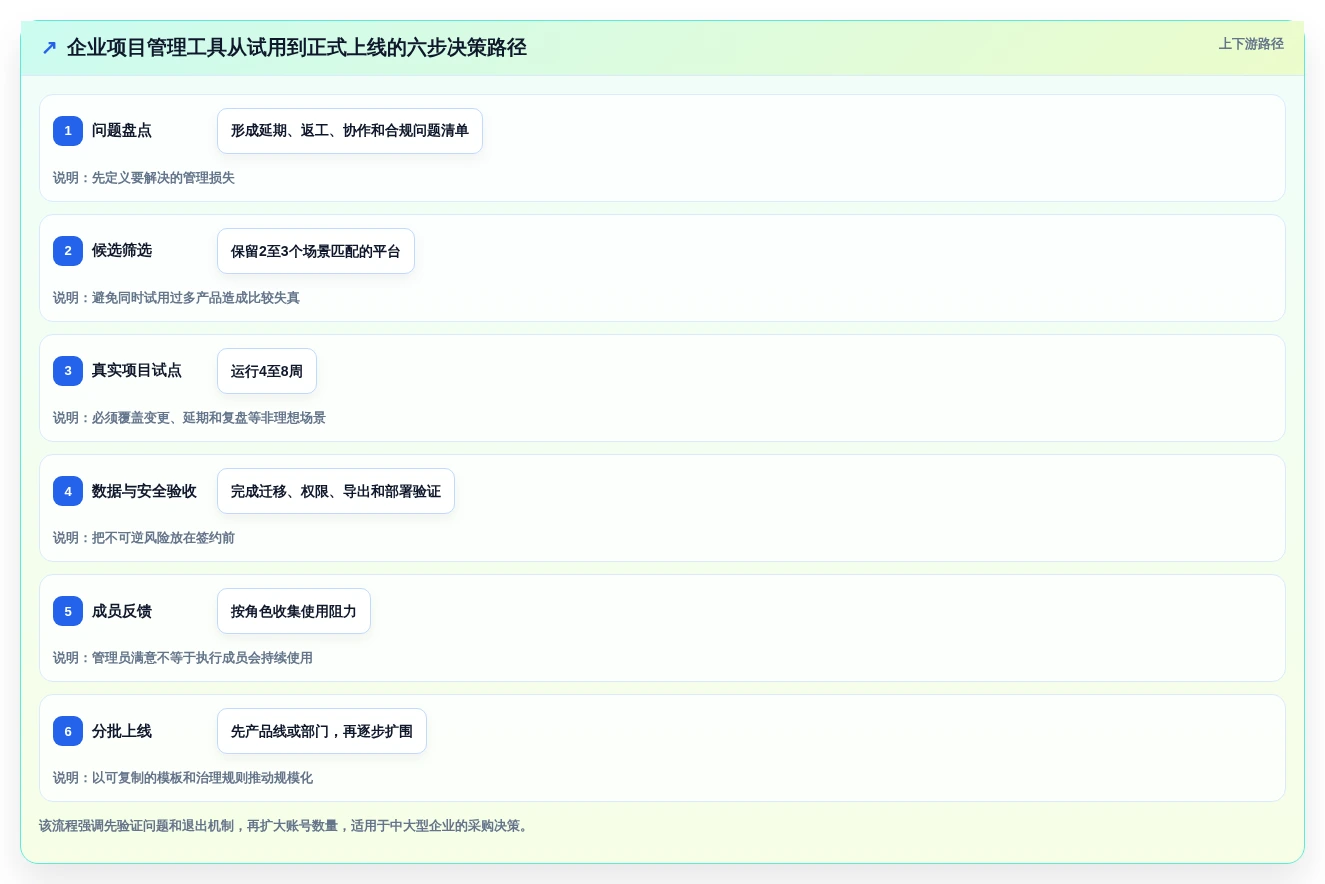Screen dimensions: 1325x884
Task: Select step number badge 4
Action: 68,491
